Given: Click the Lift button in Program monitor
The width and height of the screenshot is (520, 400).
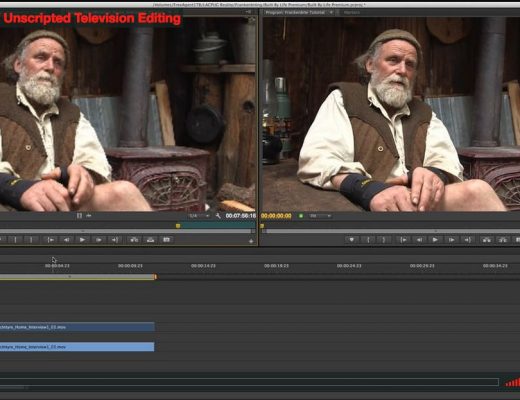Looking at the screenshot, I should (487, 240).
